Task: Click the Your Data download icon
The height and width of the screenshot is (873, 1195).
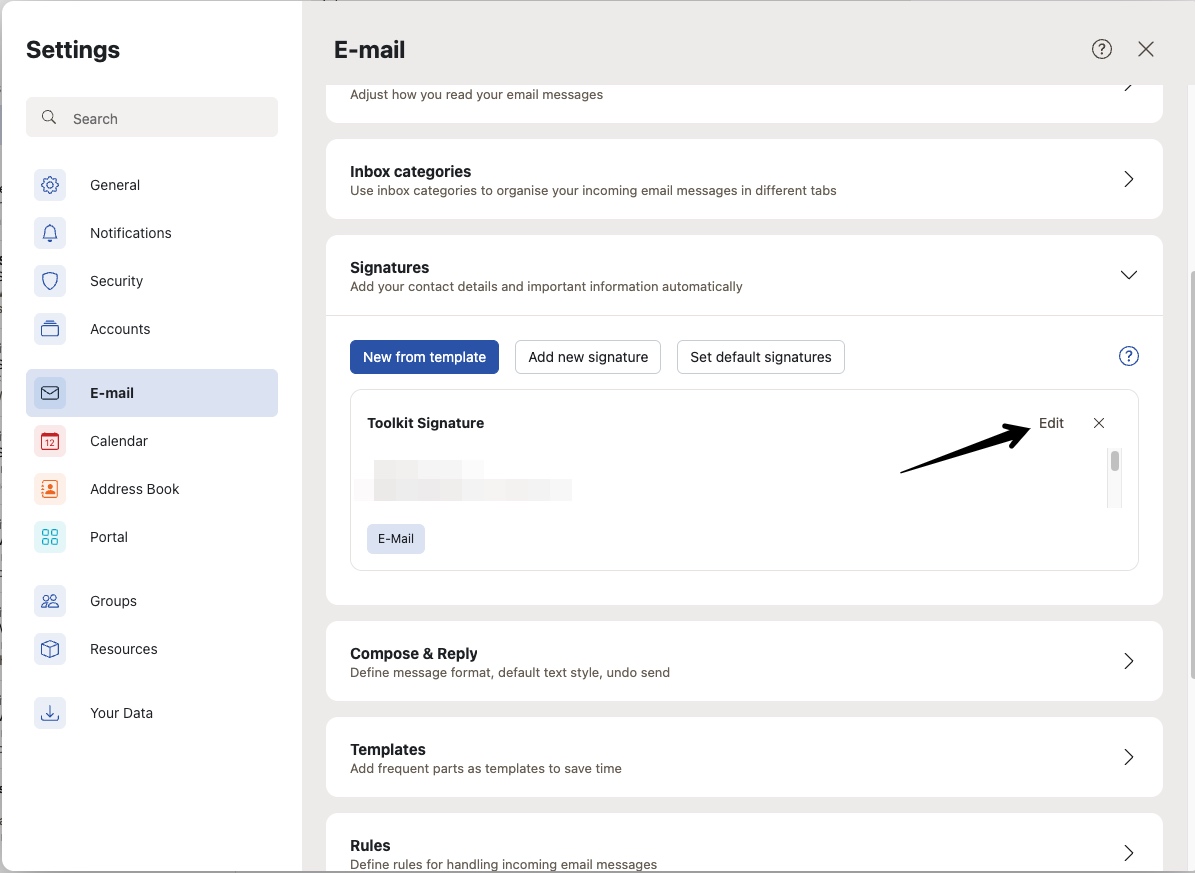Action: click(50, 713)
